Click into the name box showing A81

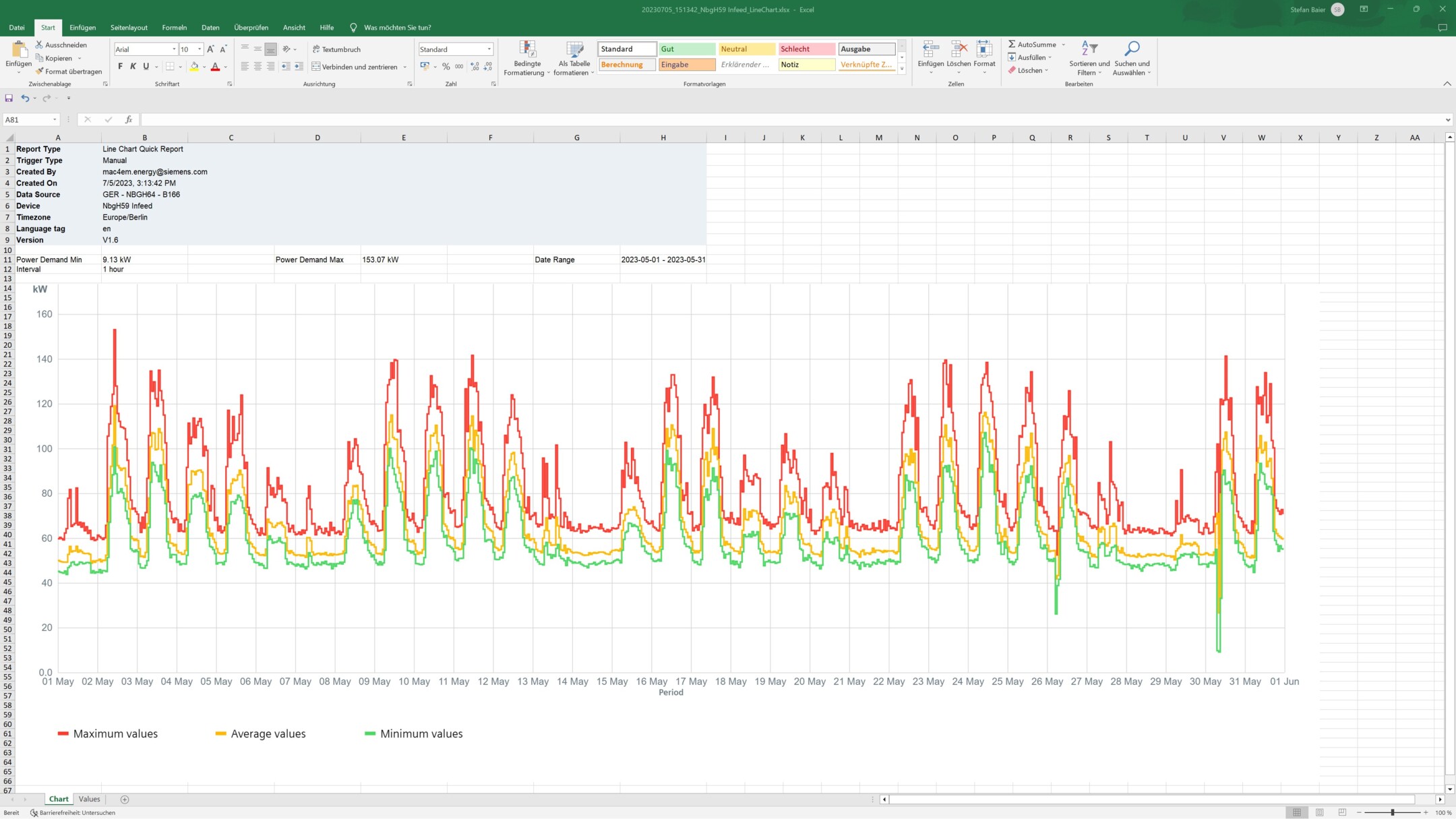pyautogui.click(x=27, y=119)
